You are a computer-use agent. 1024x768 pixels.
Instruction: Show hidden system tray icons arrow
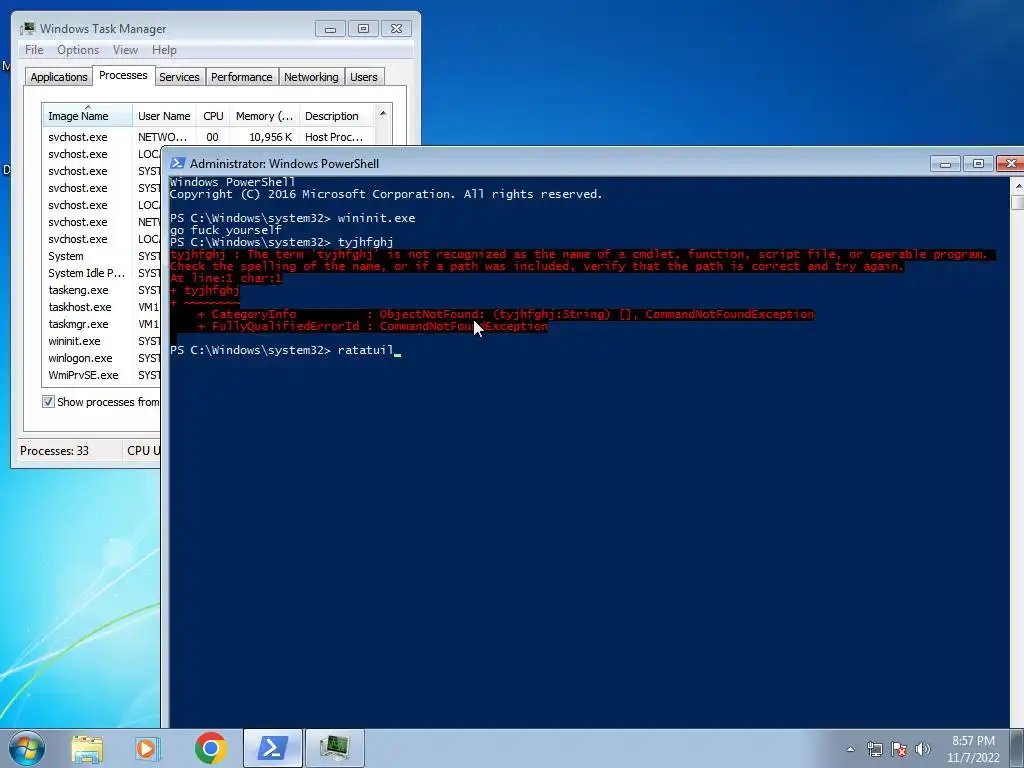coord(850,749)
